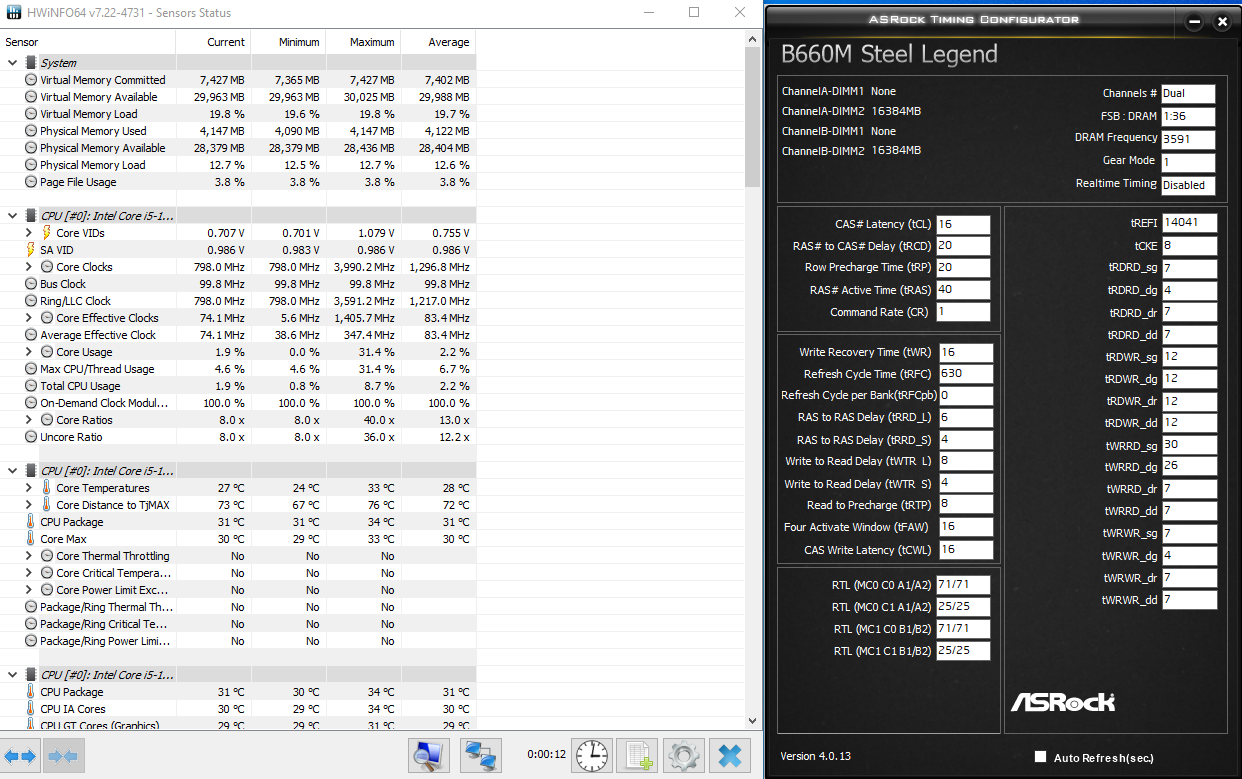Click the collapse columns arrows button in HWiNFO
This screenshot has height=779, width=1242.
[x=62, y=756]
